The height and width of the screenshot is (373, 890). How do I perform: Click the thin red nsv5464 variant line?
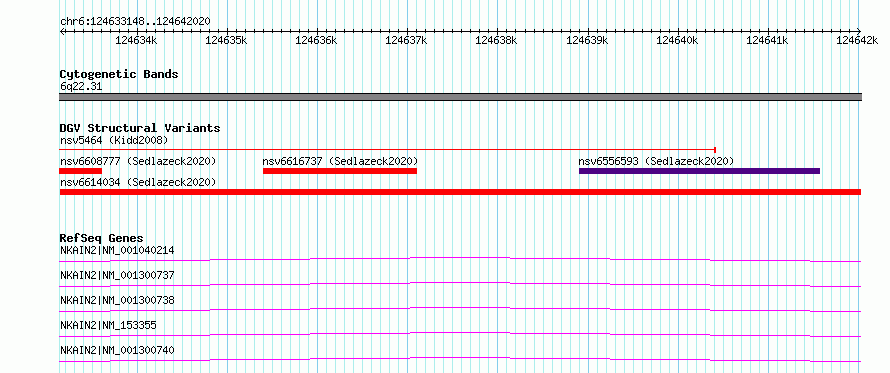[387, 150]
